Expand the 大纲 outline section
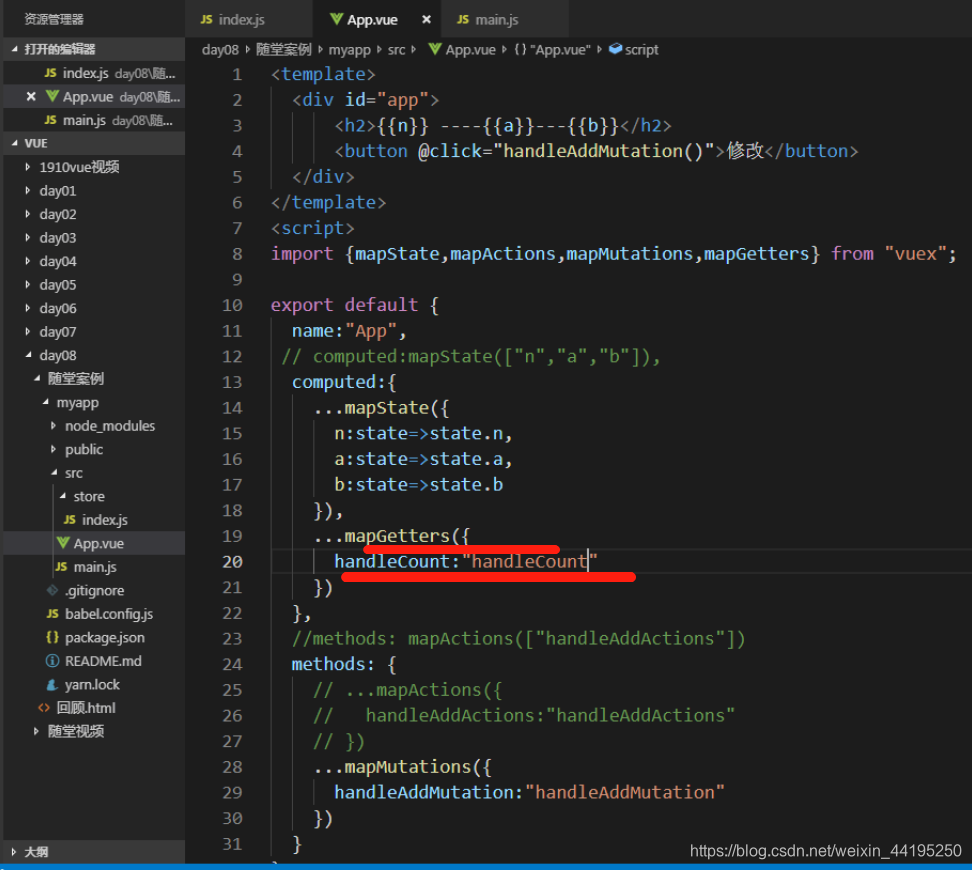Image resolution: width=972 pixels, height=870 pixels. point(14,852)
